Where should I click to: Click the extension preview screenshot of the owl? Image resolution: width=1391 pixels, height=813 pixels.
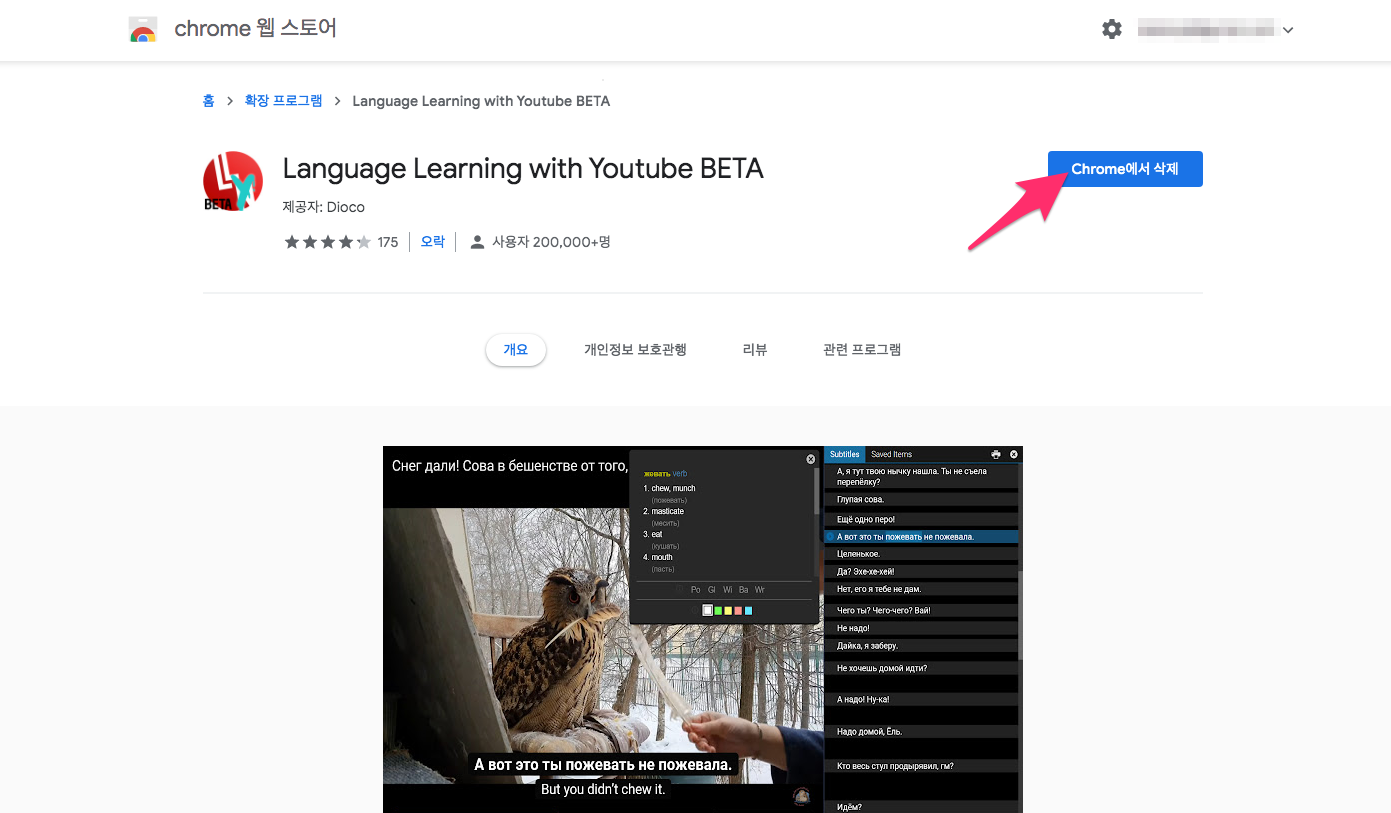click(x=703, y=629)
